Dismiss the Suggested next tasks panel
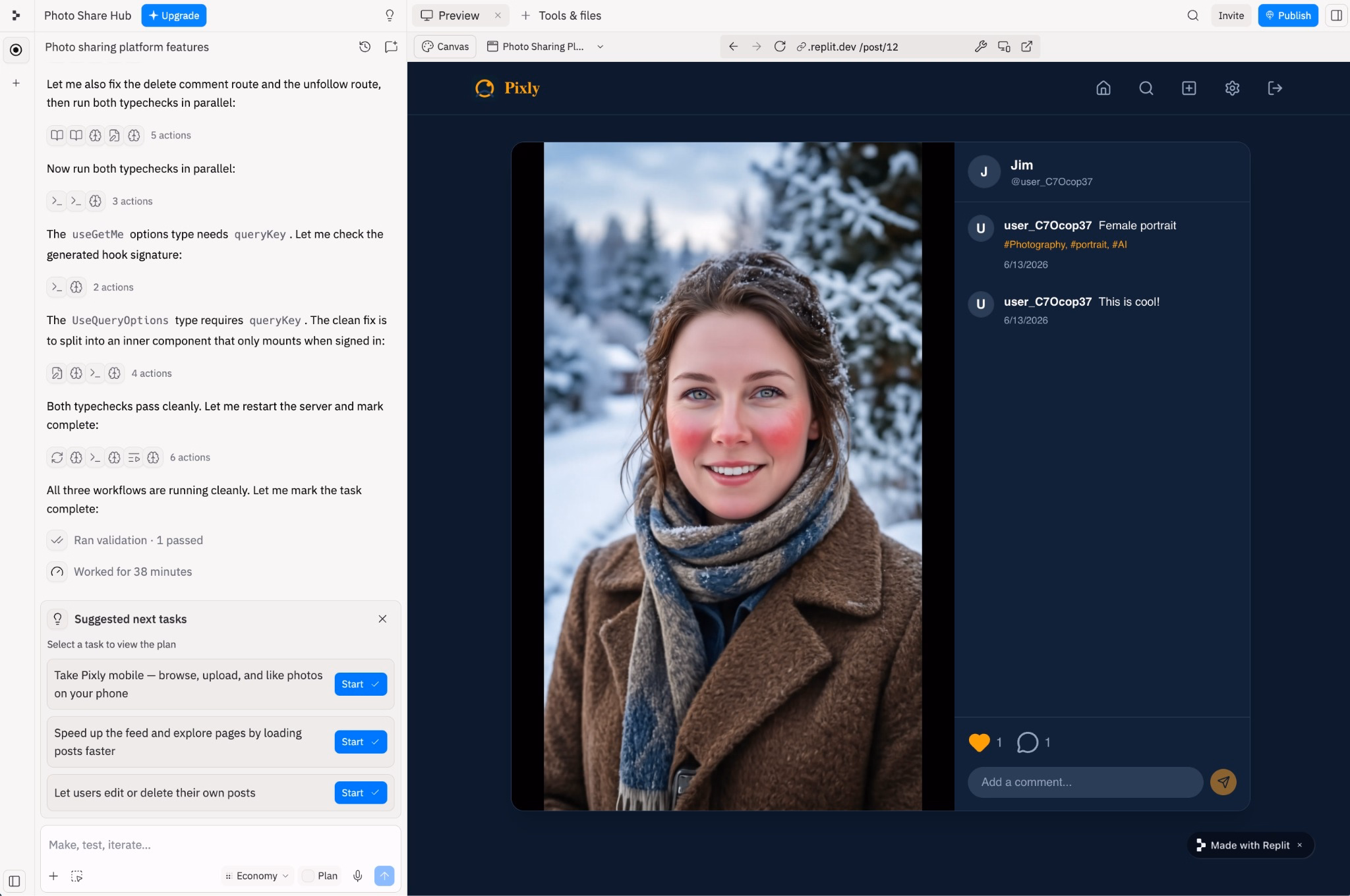Screen dimensions: 1350x896 click(382, 619)
